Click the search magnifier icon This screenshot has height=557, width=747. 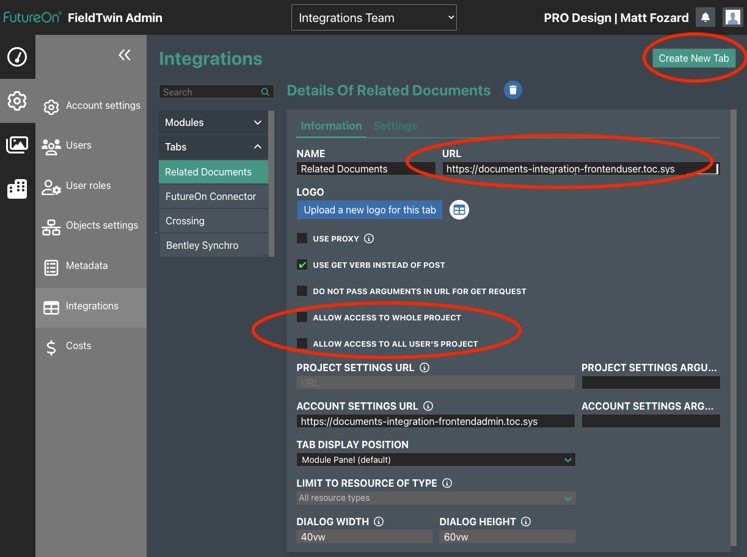click(265, 92)
